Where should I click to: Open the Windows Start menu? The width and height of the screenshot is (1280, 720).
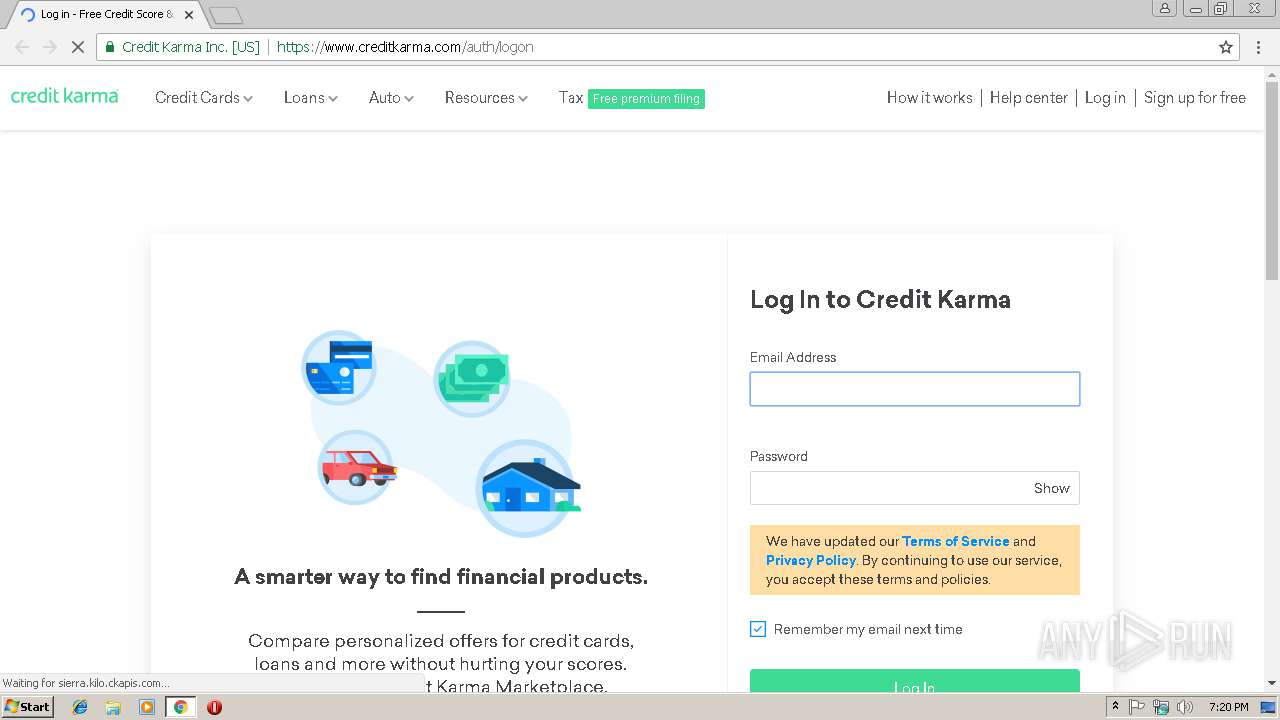[x=27, y=707]
